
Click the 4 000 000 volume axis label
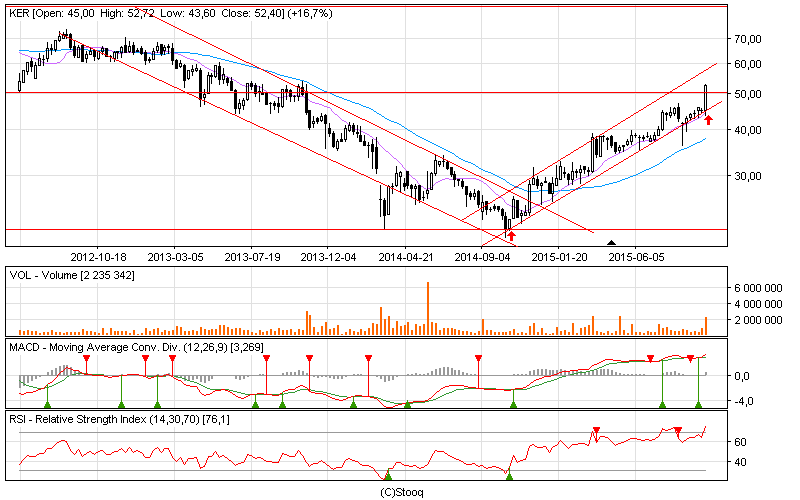point(758,304)
